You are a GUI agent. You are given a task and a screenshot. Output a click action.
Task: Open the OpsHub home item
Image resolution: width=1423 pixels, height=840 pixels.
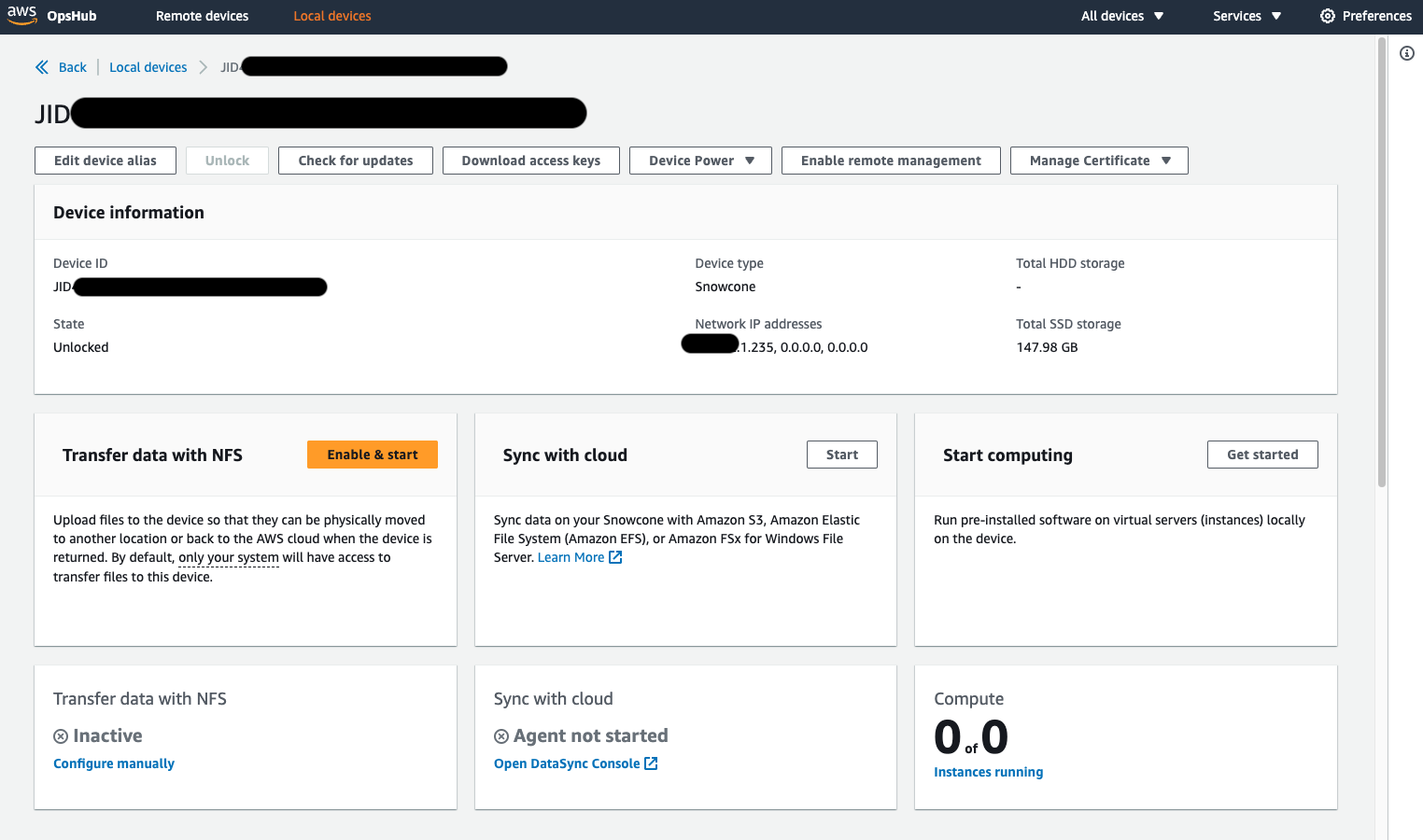[72, 16]
